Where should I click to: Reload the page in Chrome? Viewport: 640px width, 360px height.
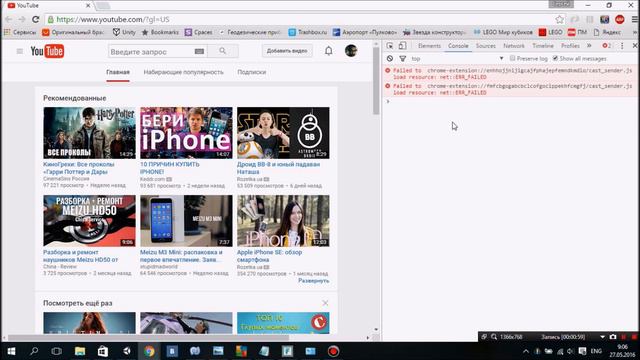pos(36,19)
